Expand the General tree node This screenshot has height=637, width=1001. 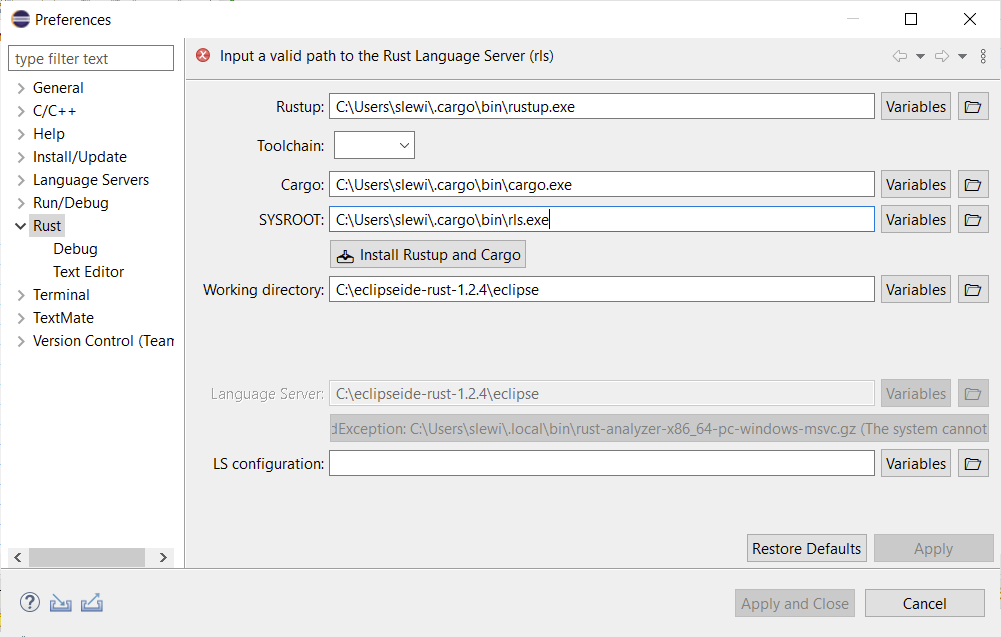(x=21, y=88)
